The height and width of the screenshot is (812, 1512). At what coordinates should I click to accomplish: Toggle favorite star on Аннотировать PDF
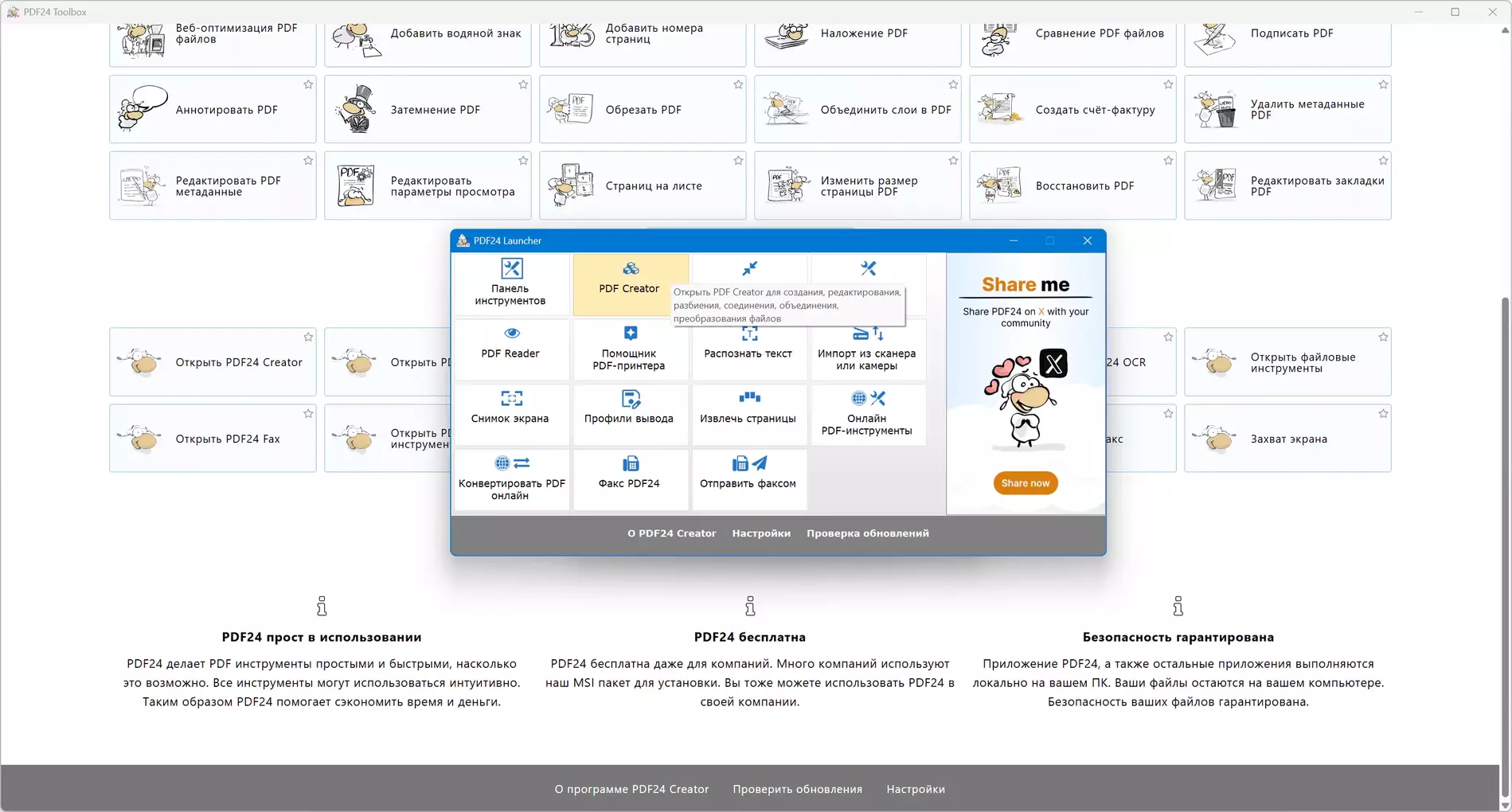[308, 84]
